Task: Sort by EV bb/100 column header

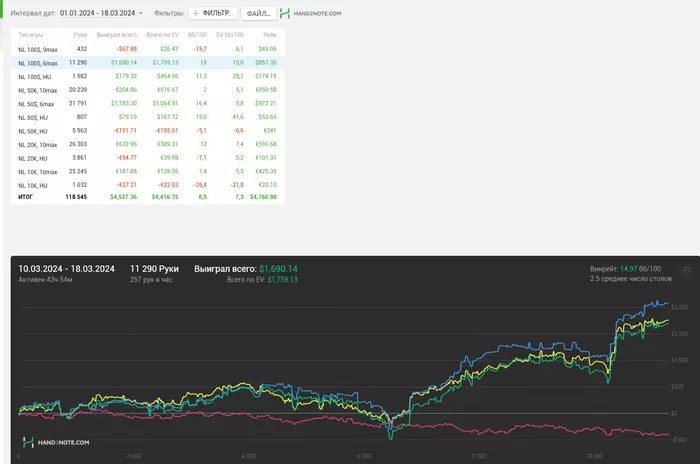Action: tap(230, 35)
